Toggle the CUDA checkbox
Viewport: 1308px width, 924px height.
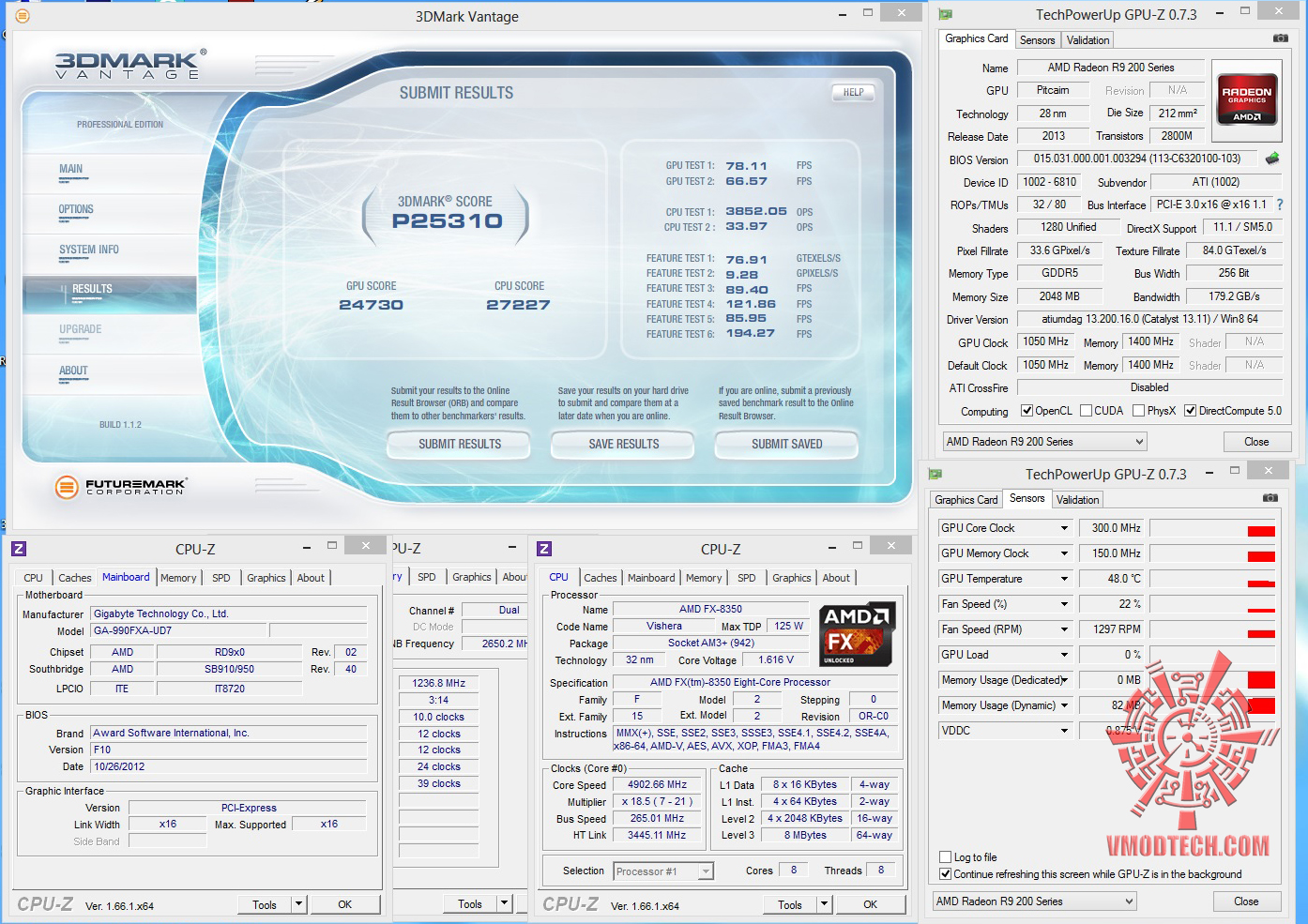pyautogui.click(x=1086, y=411)
